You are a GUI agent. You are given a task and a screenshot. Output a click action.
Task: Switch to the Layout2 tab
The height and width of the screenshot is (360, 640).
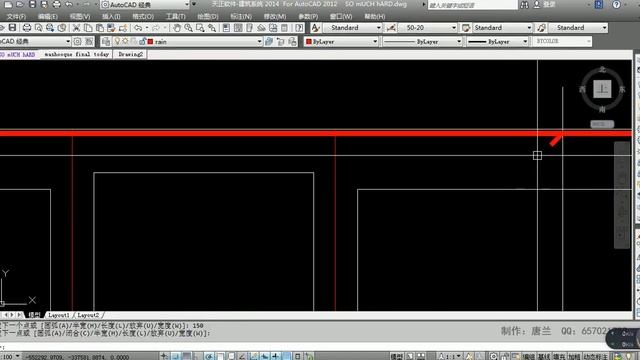tap(88, 315)
